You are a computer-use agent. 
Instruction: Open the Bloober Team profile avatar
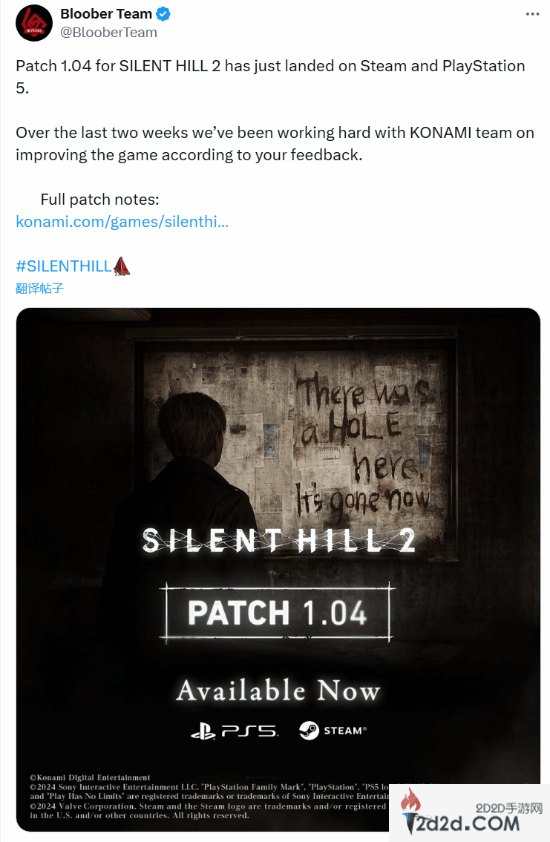(x=34, y=23)
